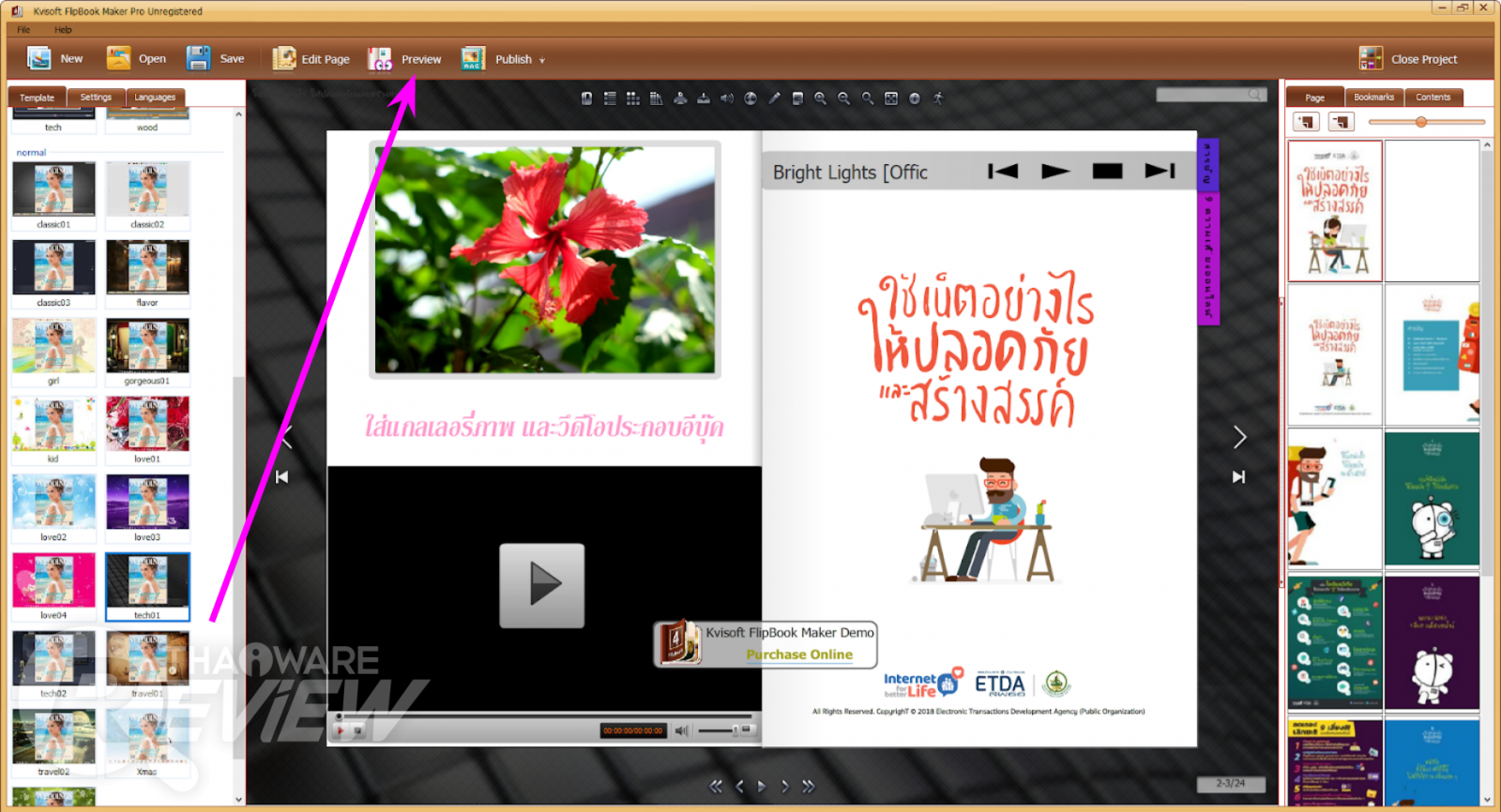The width and height of the screenshot is (1501, 812).
Task: Click the single-page view icon in viewer toolbar
Action: pyautogui.click(x=586, y=98)
